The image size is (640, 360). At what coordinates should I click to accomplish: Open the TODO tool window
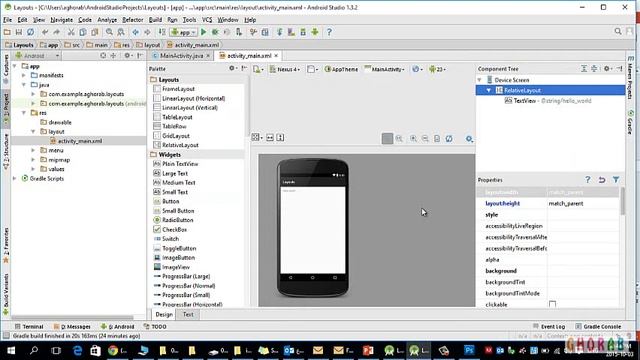coord(155,327)
